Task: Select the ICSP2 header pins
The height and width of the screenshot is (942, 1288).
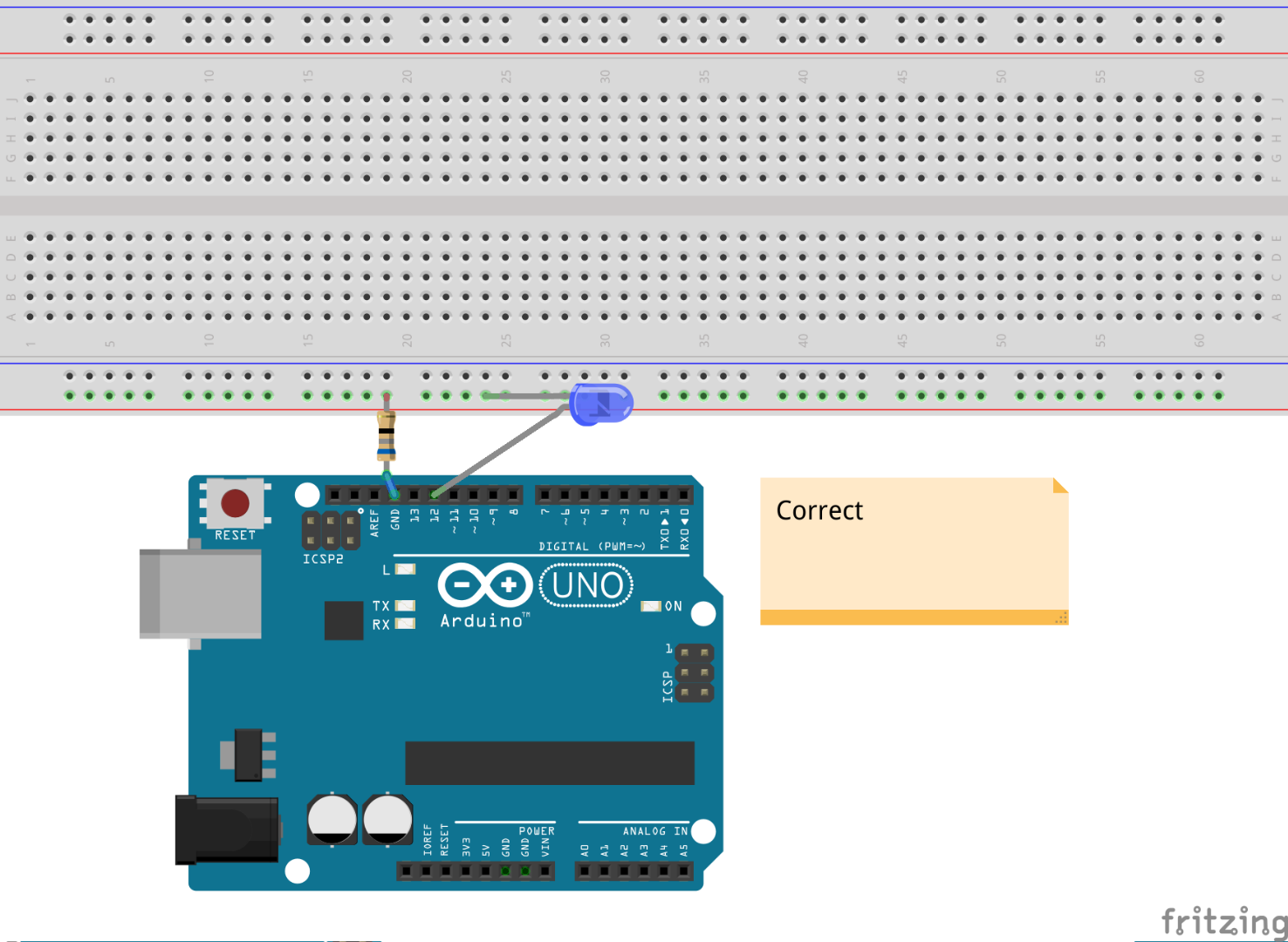Action: tap(331, 532)
